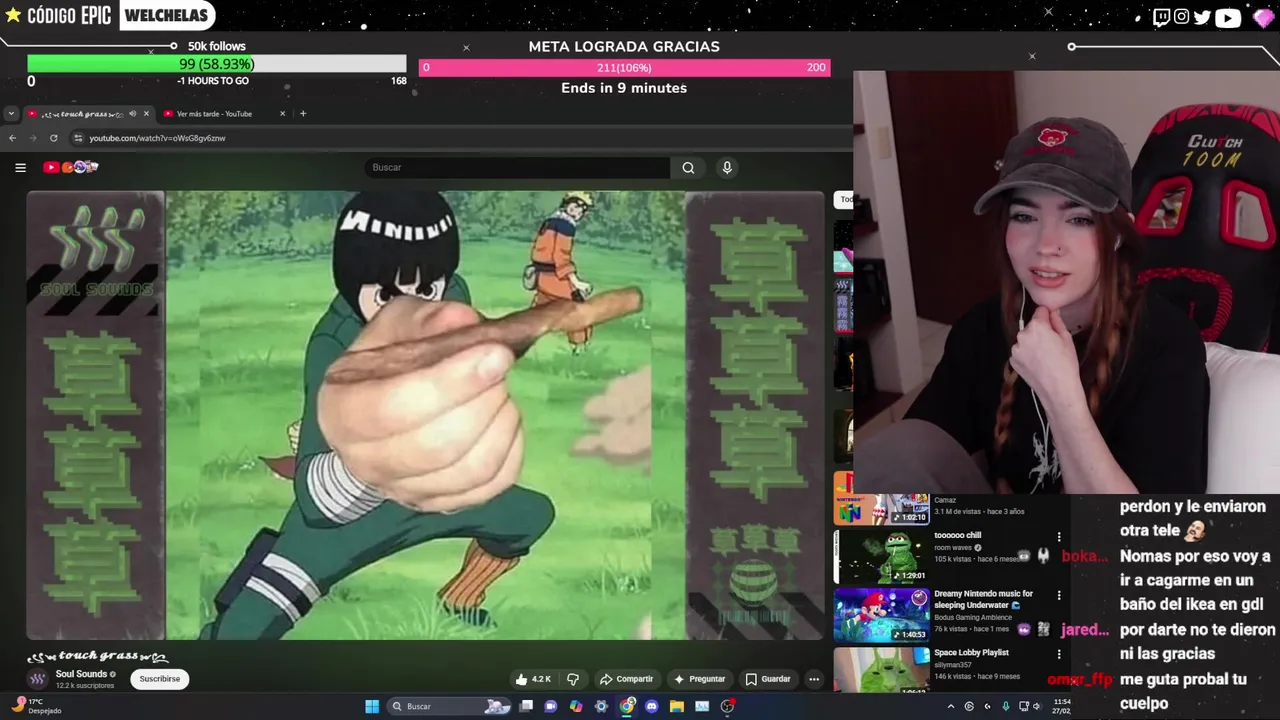Click the address bar URL
This screenshot has height=720, width=1280.
coord(157,138)
